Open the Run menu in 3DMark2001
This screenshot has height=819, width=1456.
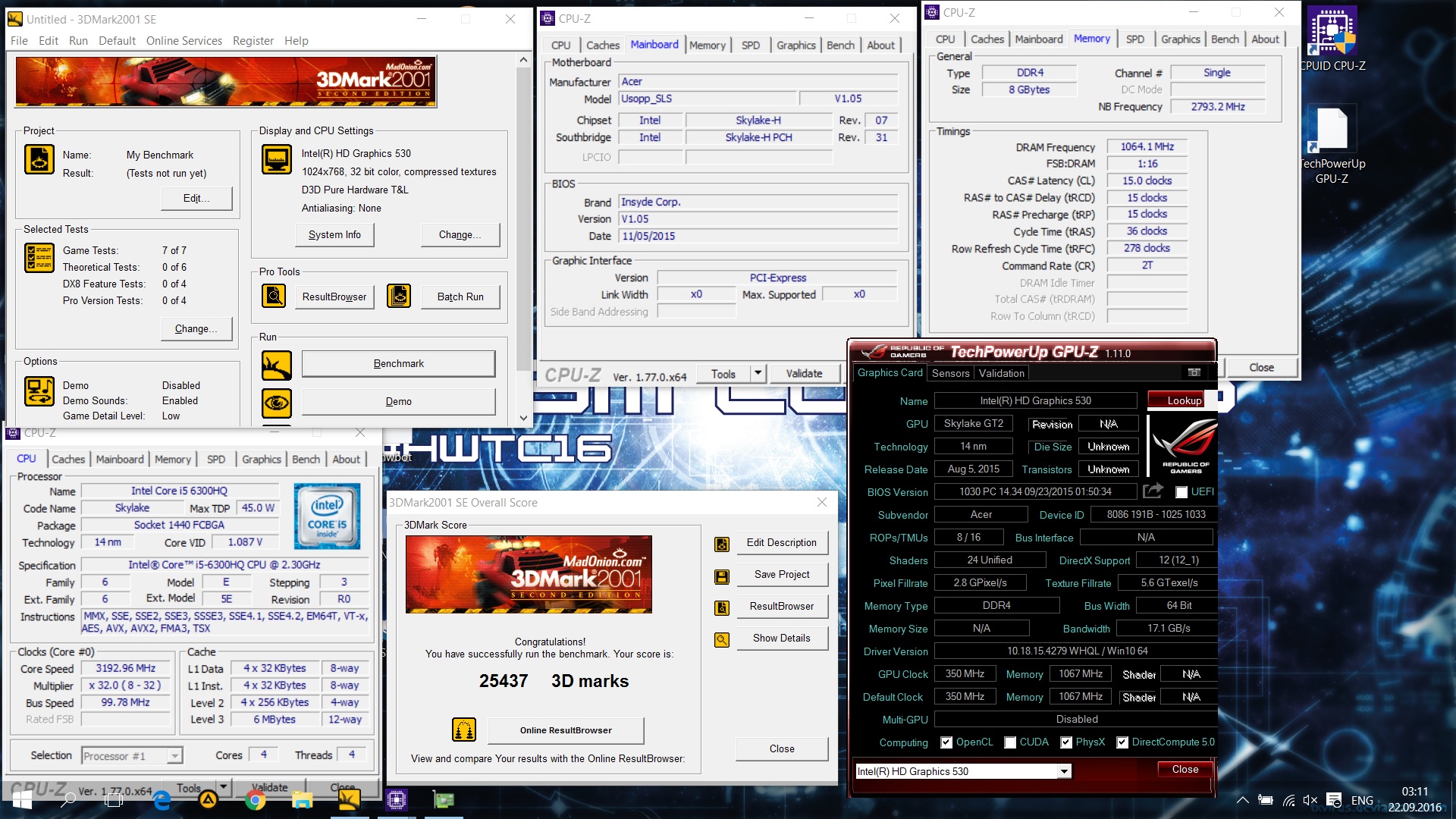click(x=78, y=41)
